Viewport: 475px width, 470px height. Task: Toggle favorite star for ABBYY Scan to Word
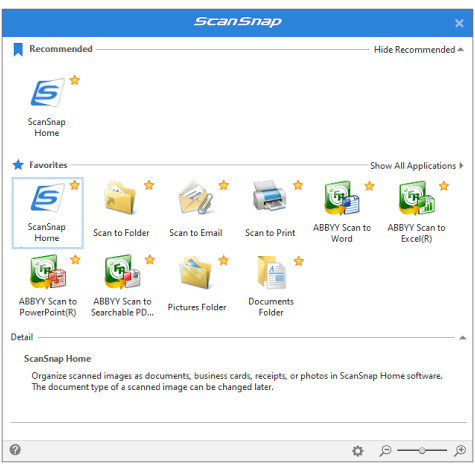point(369,186)
